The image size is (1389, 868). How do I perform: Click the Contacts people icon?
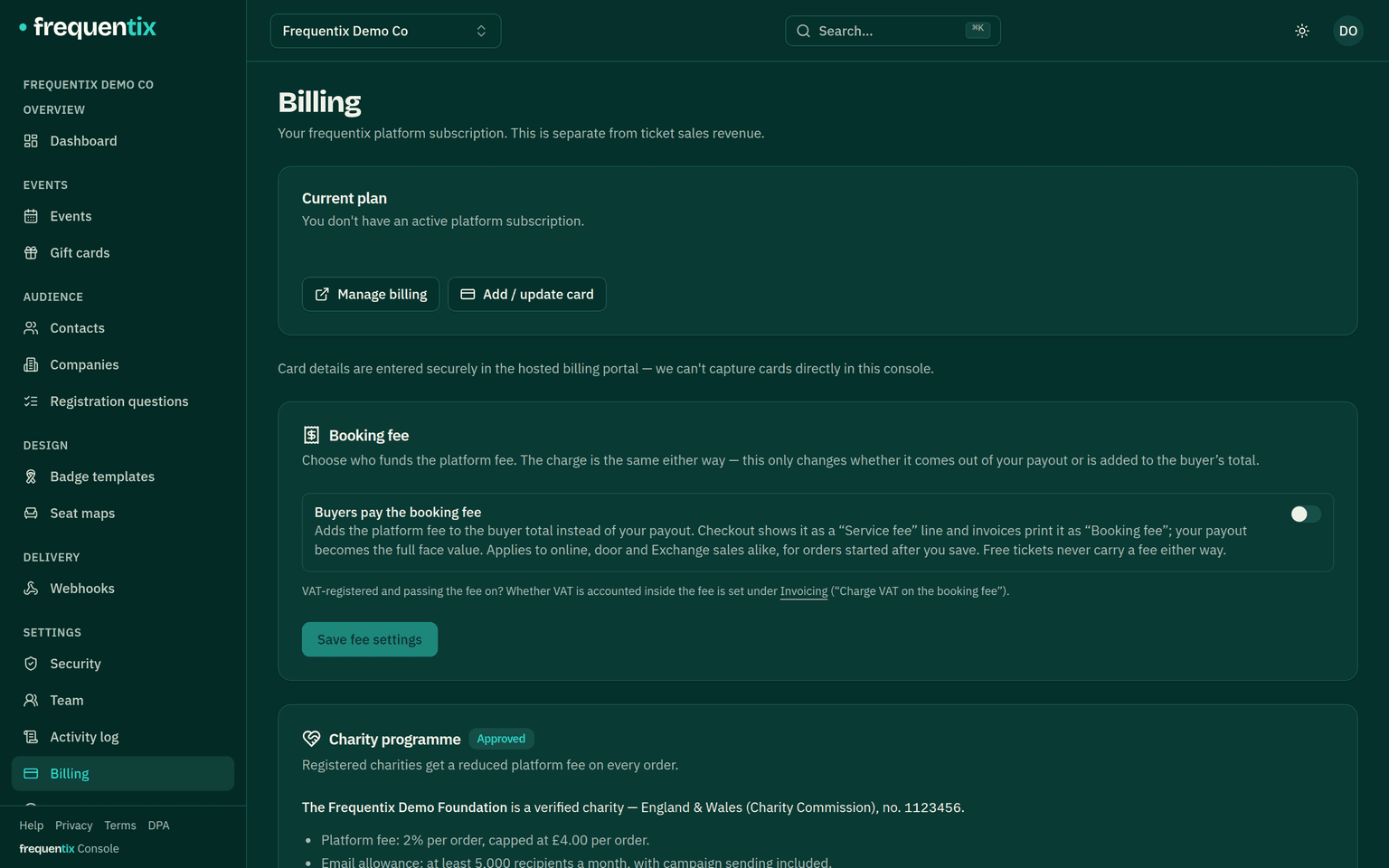31,328
